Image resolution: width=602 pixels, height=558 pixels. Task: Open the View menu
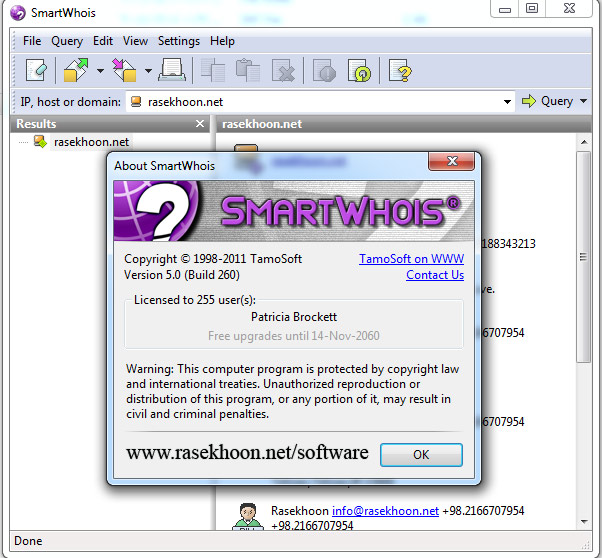pos(135,41)
